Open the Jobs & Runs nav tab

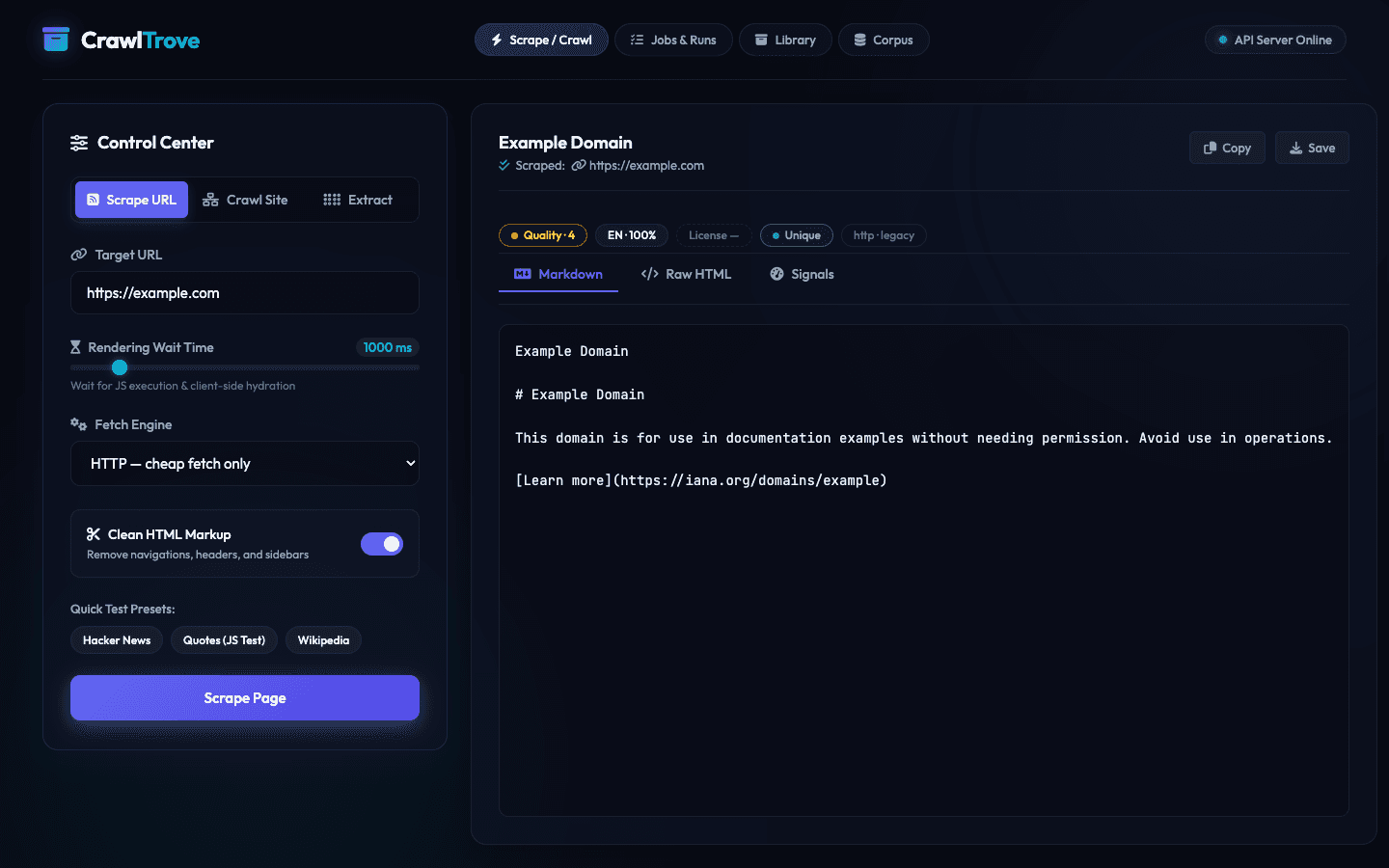coord(673,40)
